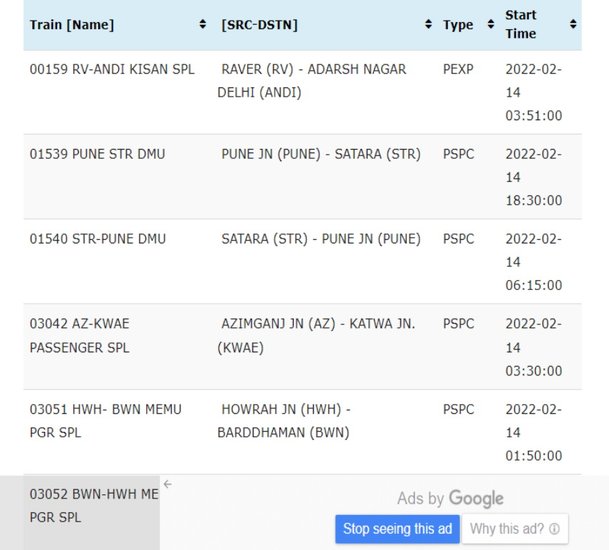Click the info icon beside Why this ad
Screen dimensions: 609x550
click(x=555, y=529)
